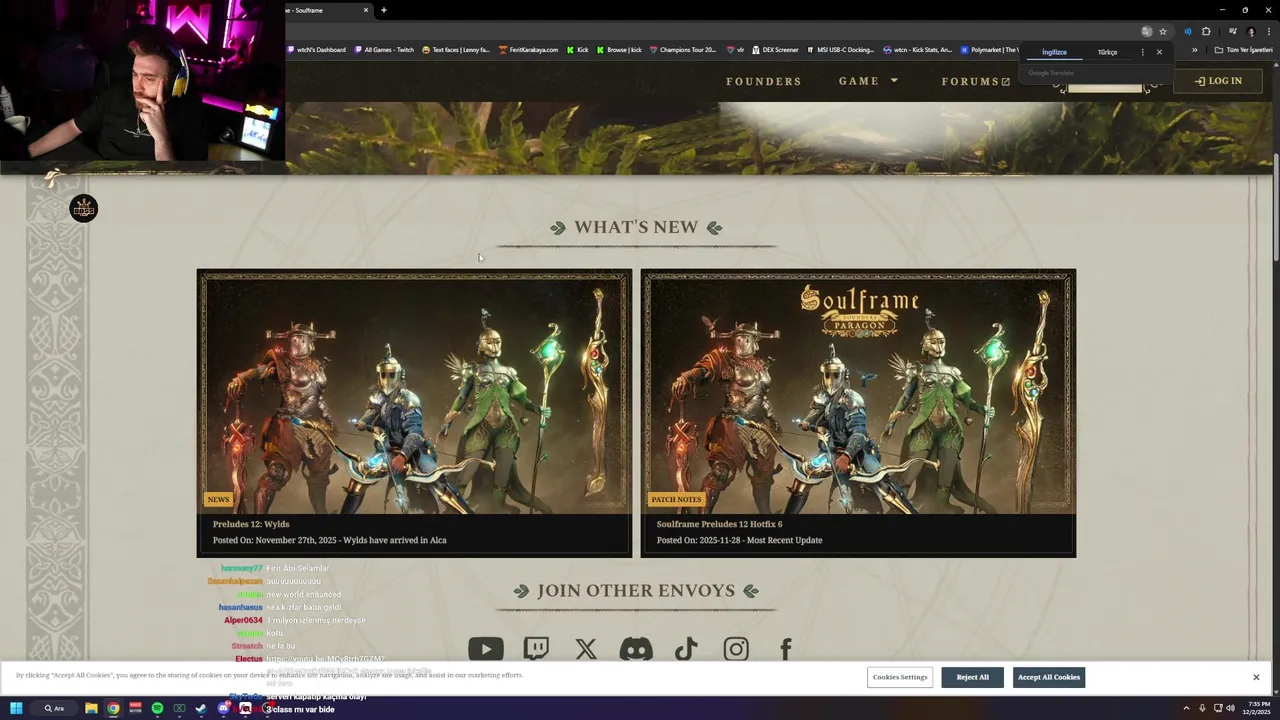Click the Reject All cookies button
This screenshot has height=720, width=1280.
(972, 677)
